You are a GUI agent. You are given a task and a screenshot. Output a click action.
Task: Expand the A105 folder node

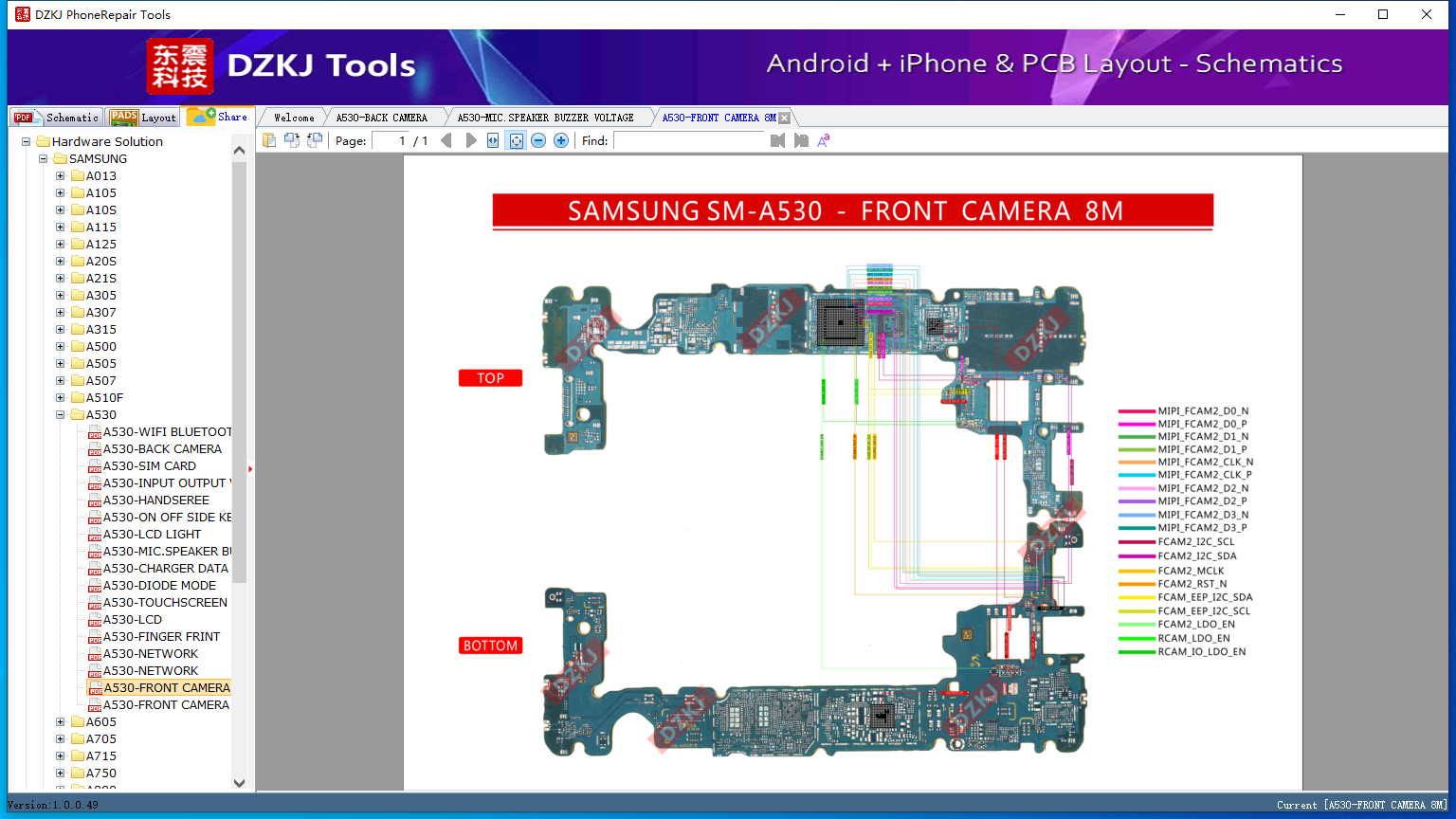click(61, 193)
